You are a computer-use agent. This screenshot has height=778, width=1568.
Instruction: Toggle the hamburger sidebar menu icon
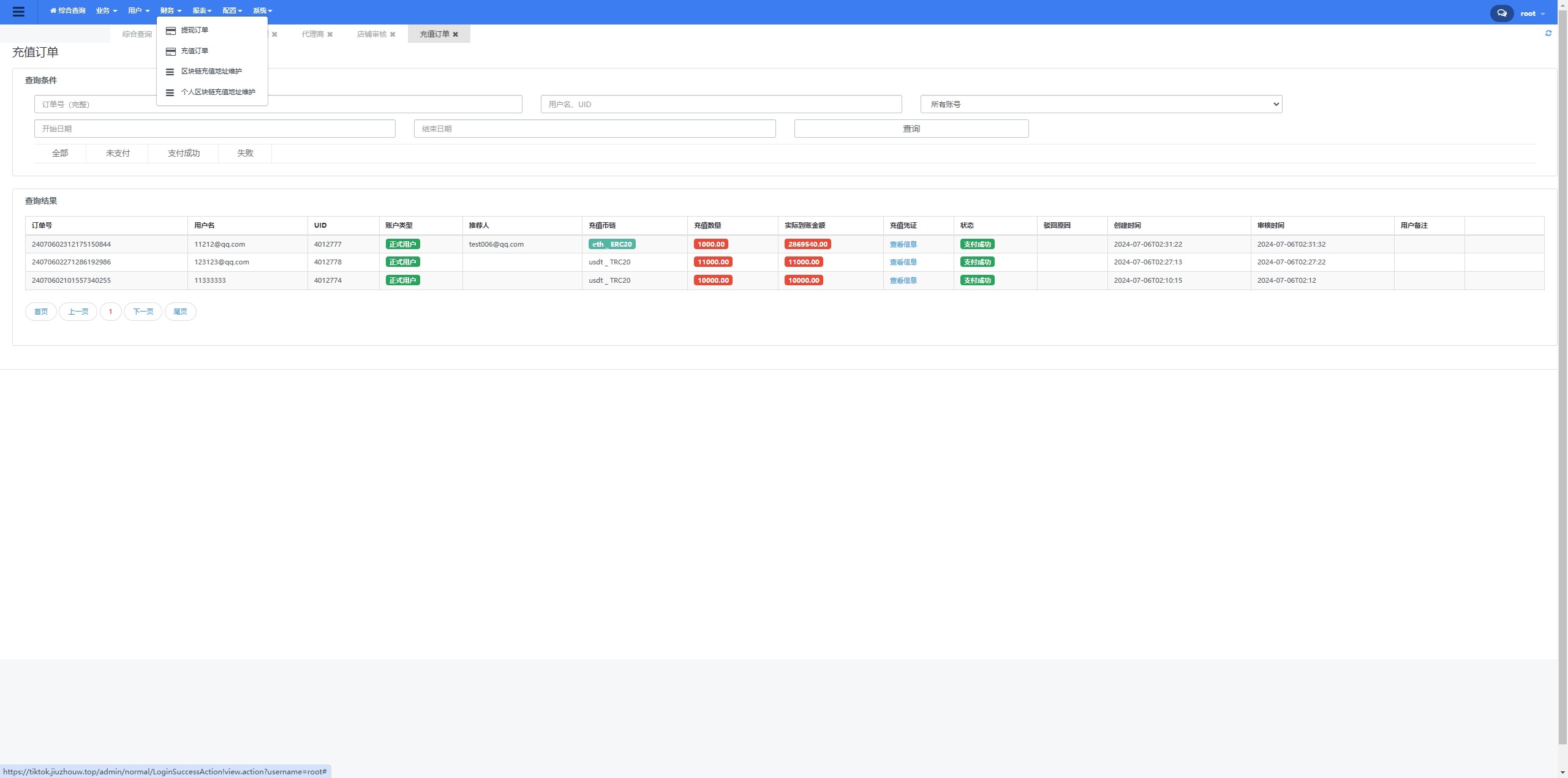pos(18,12)
